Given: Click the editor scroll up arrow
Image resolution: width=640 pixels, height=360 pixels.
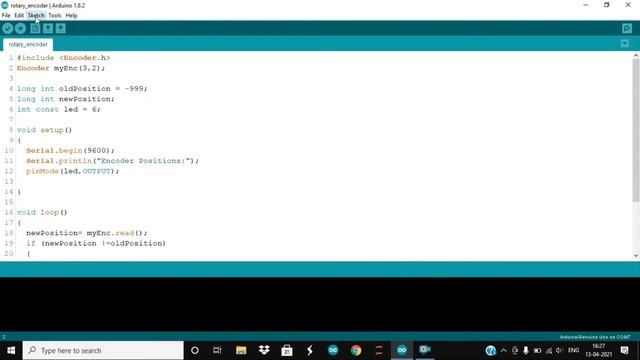Looking at the screenshot, I should (636, 56).
